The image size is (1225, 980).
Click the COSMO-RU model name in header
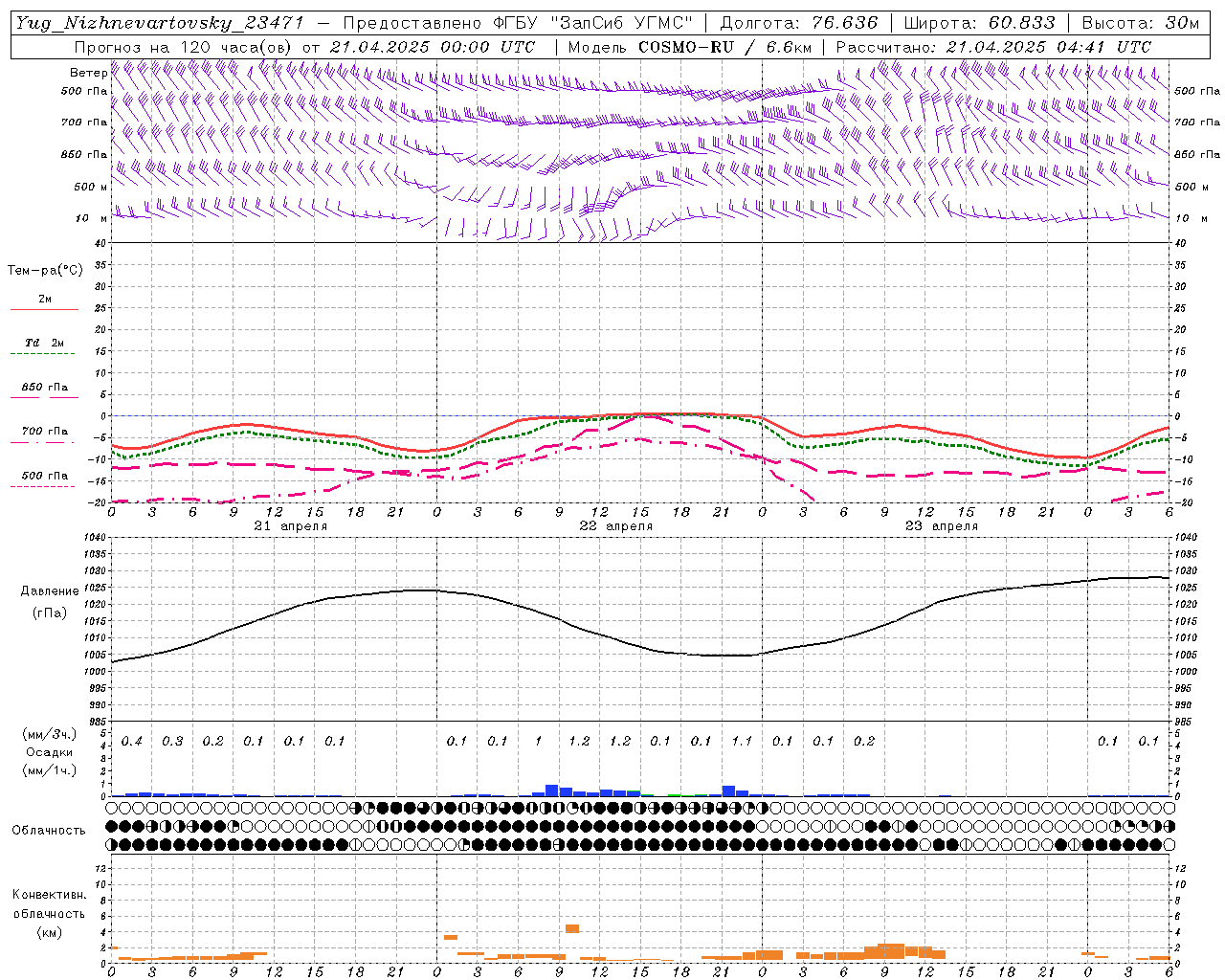click(685, 47)
